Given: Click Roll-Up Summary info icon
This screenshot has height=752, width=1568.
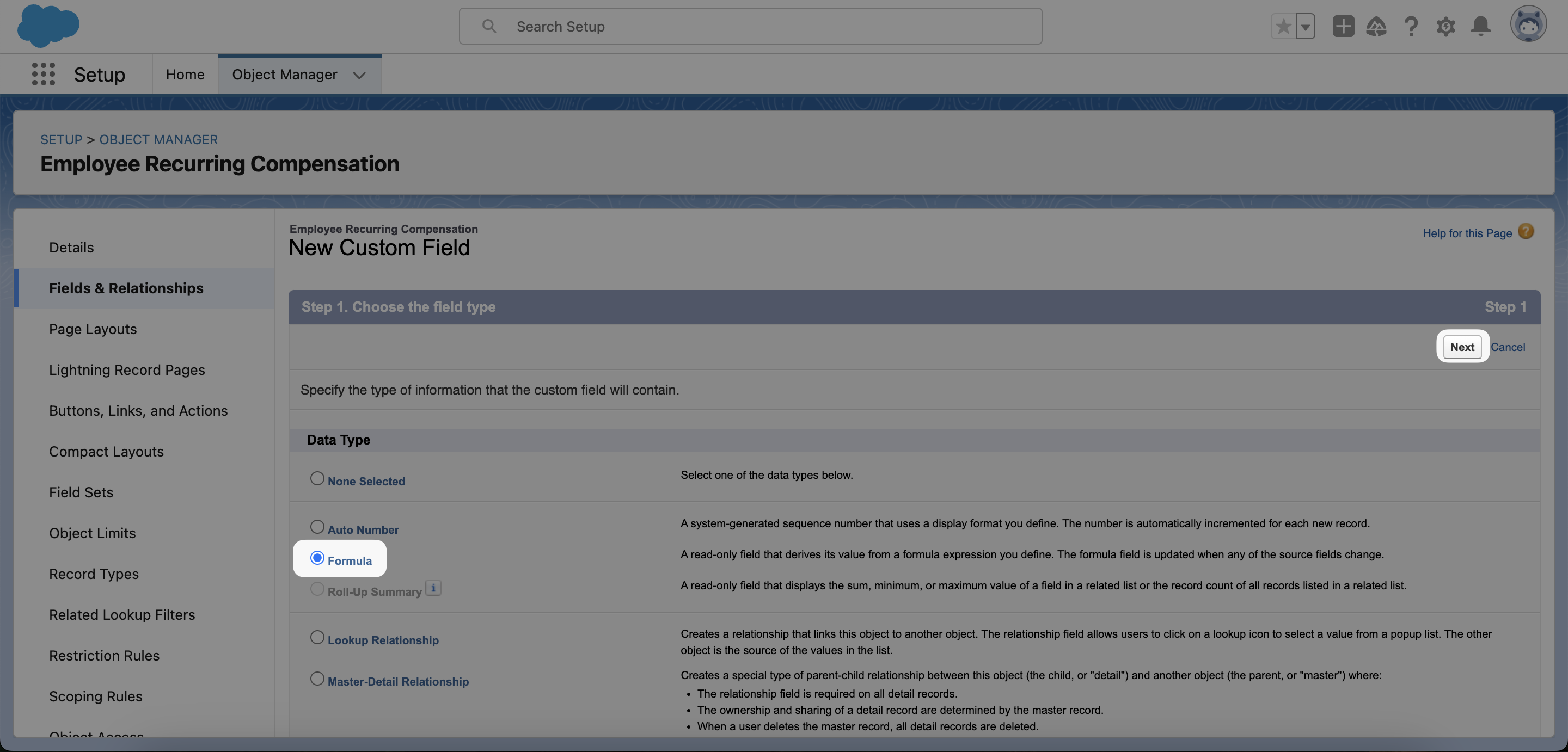Looking at the screenshot, I should pos(433,588).
